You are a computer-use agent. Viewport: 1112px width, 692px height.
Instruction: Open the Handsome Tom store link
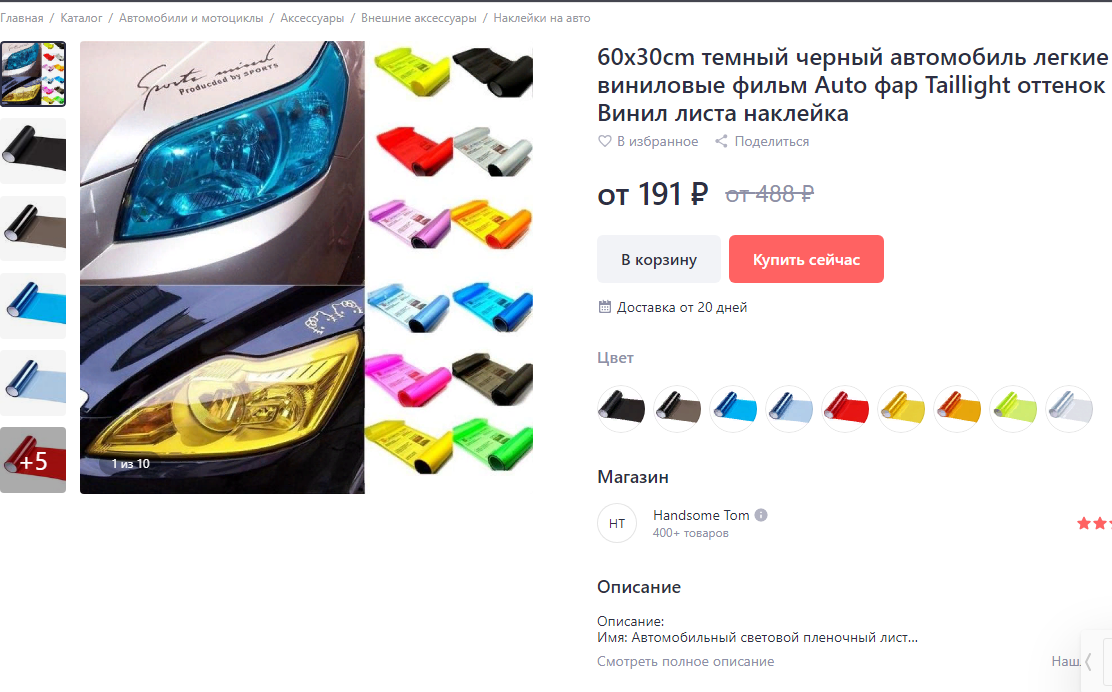pyautogui.click(x=701, y=515)
